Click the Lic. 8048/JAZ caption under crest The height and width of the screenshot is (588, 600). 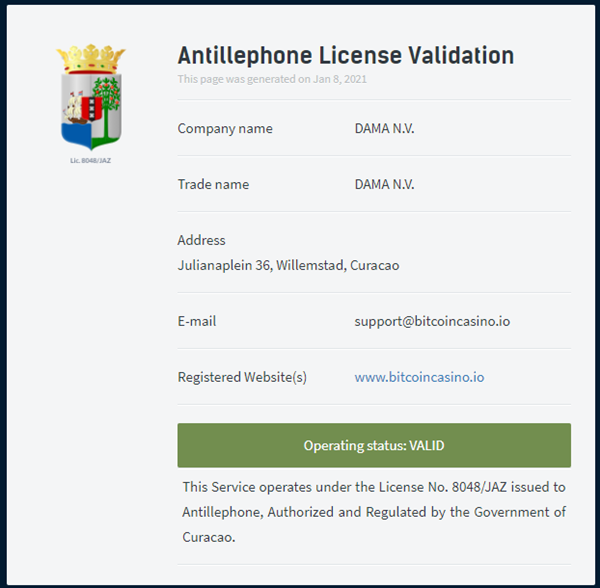[91, 161]
